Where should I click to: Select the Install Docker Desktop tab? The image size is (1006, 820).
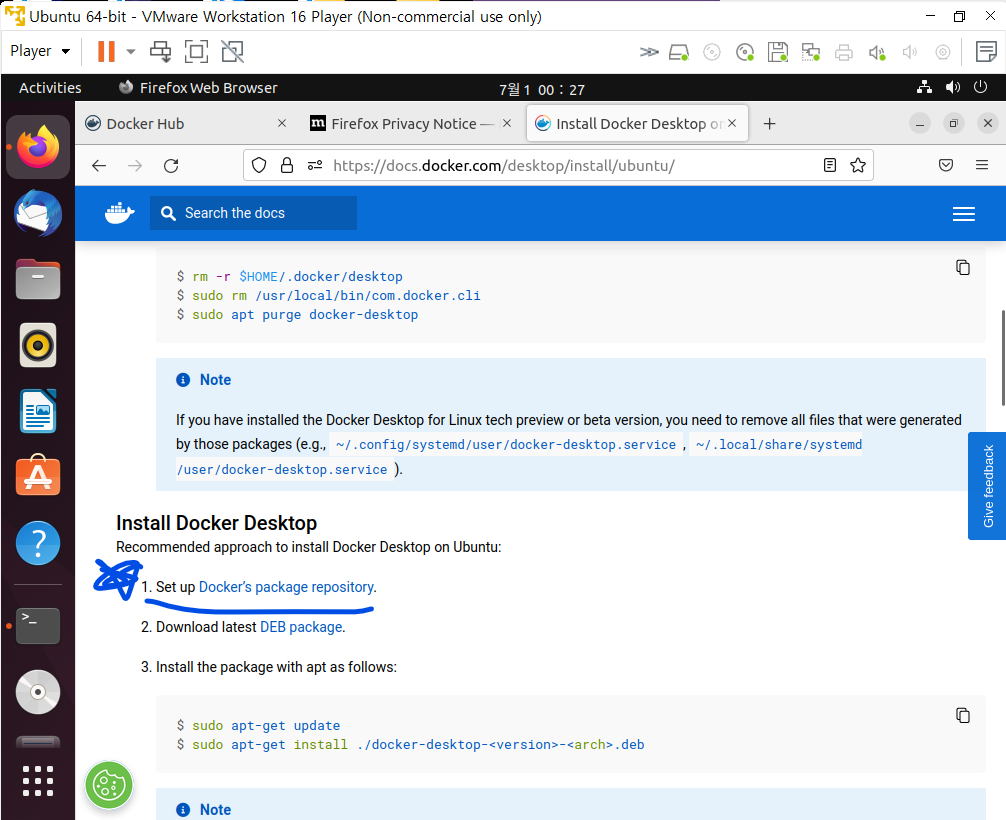pos(637,123)
